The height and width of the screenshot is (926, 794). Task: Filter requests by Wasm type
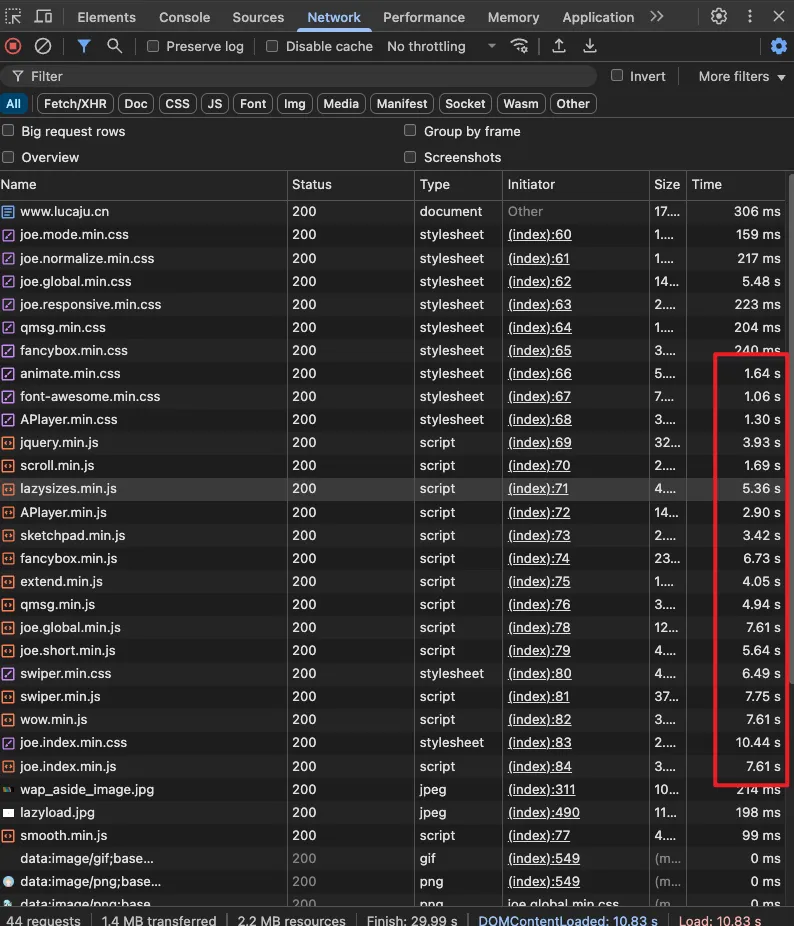pyautogui.click(x=520, y=104)
